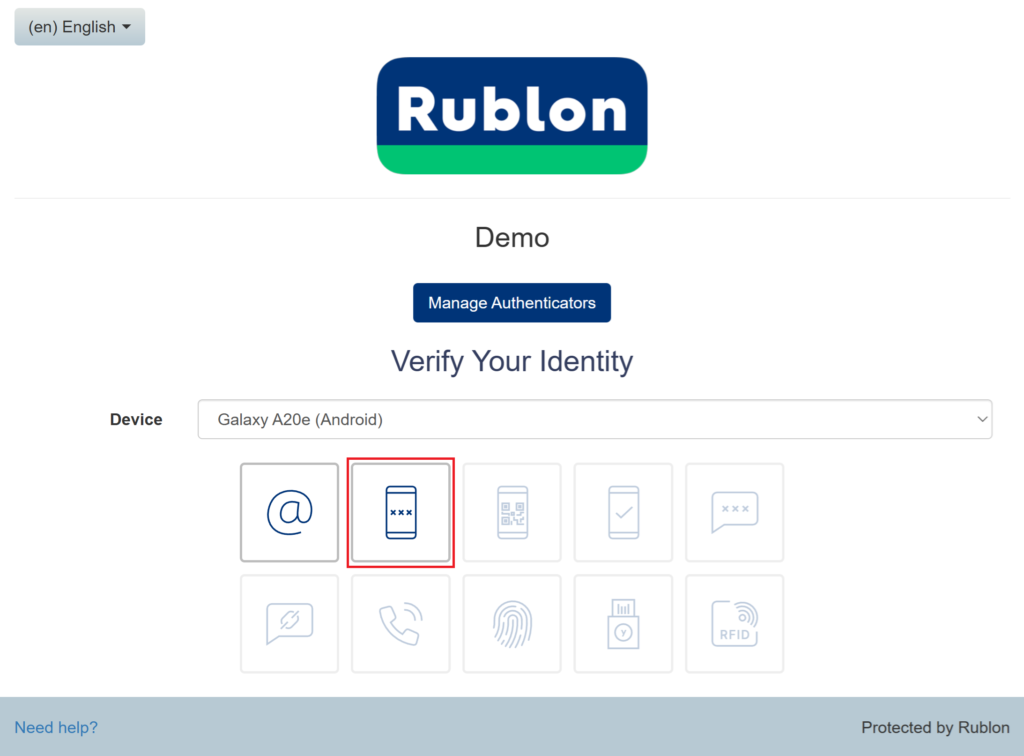Image resolution: width=1024 pixels, height=756 pixels.
Task: Click the Verify Your Identity heading
Action: 511,361
